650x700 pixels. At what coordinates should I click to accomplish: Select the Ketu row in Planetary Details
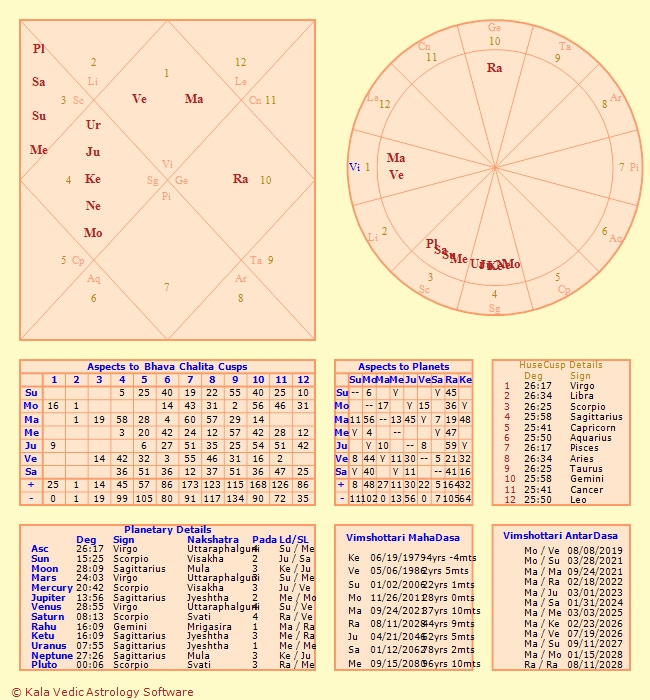point(172,636)
